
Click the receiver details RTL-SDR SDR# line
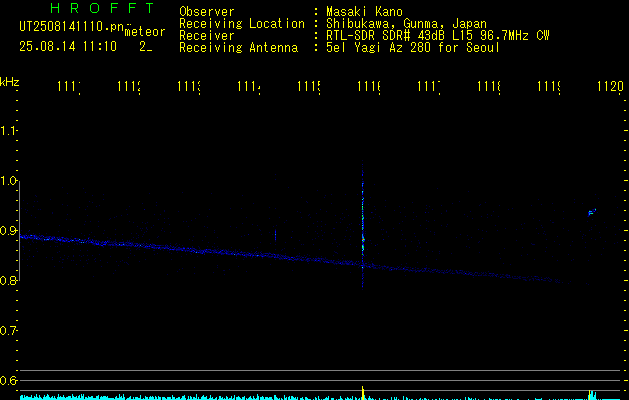click(x=438, y=36)
